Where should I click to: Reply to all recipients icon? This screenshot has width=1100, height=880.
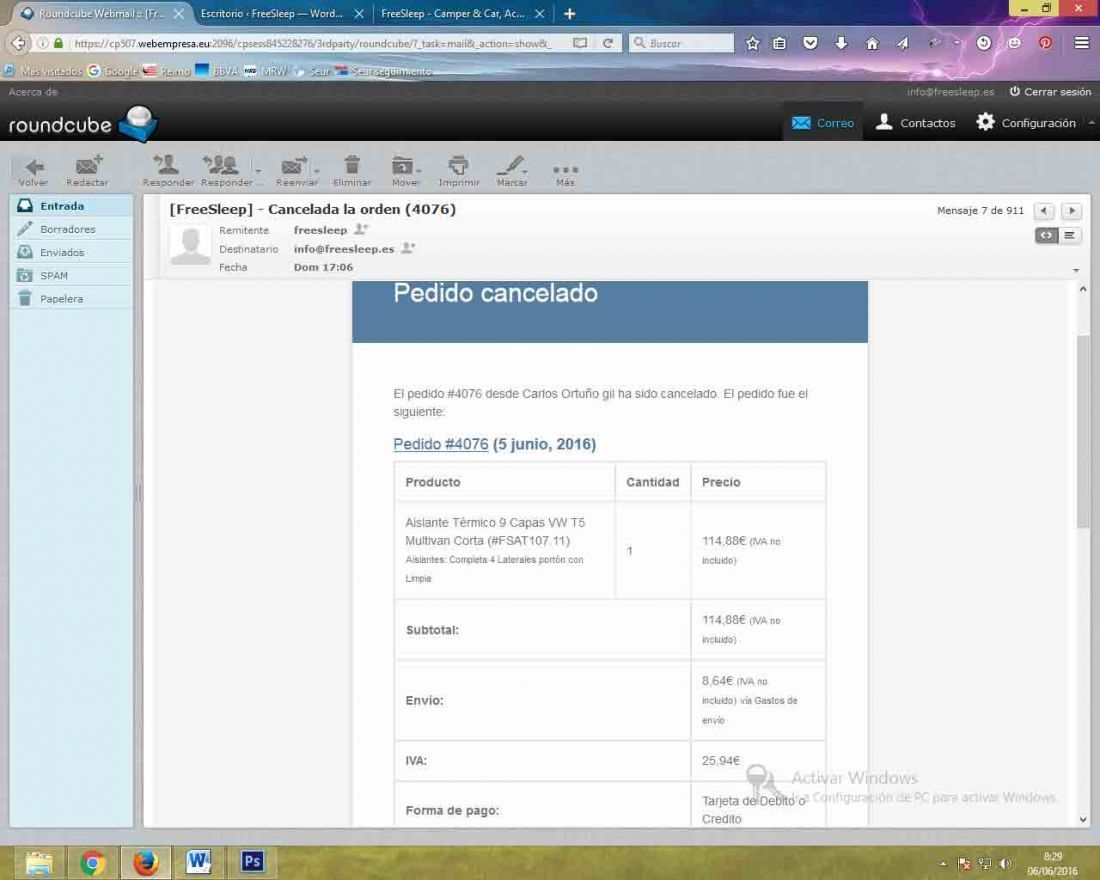(222, 165)
